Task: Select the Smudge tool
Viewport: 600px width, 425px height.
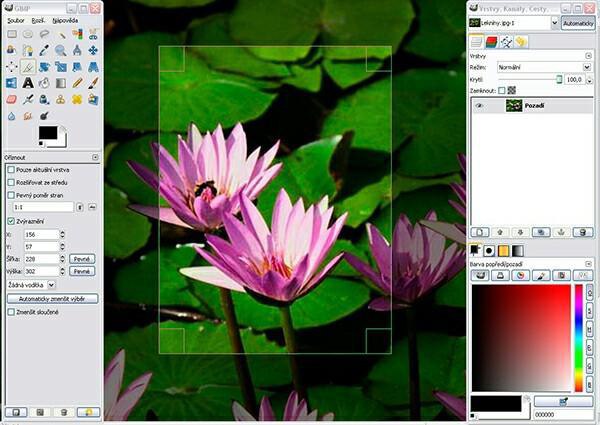Action: pos(28,116)
